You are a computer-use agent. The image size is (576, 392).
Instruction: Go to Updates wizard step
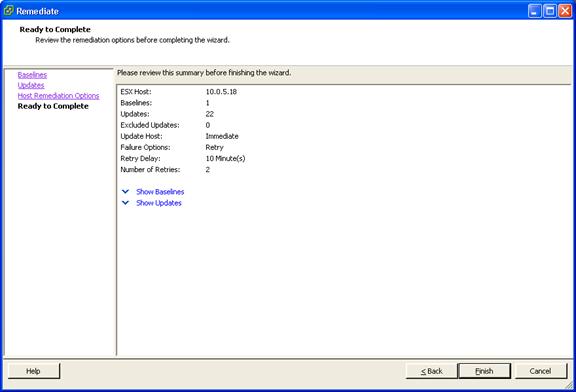[31, 85]
